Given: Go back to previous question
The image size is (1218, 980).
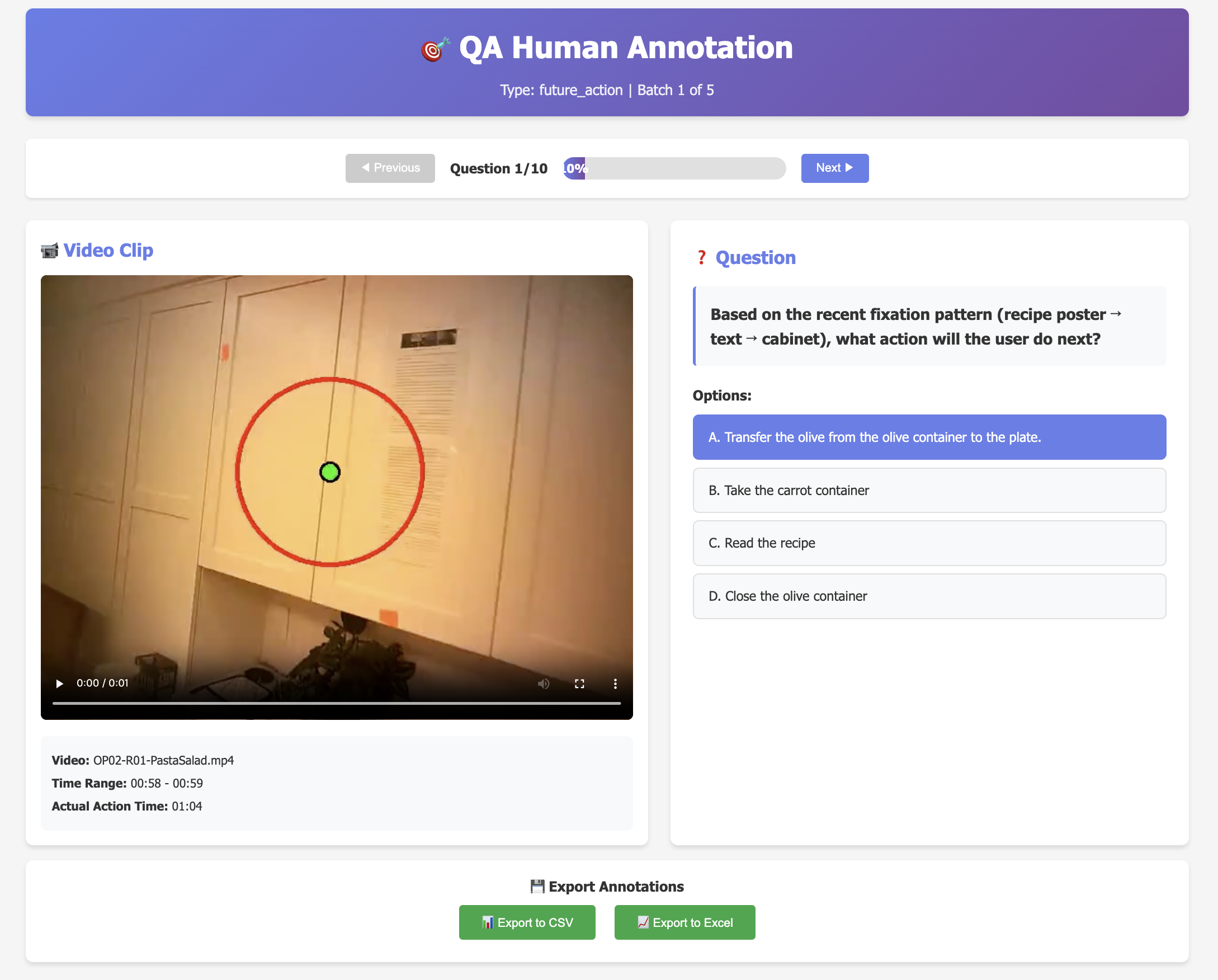Looking at the screenshot, I should (x=390, y=168).
